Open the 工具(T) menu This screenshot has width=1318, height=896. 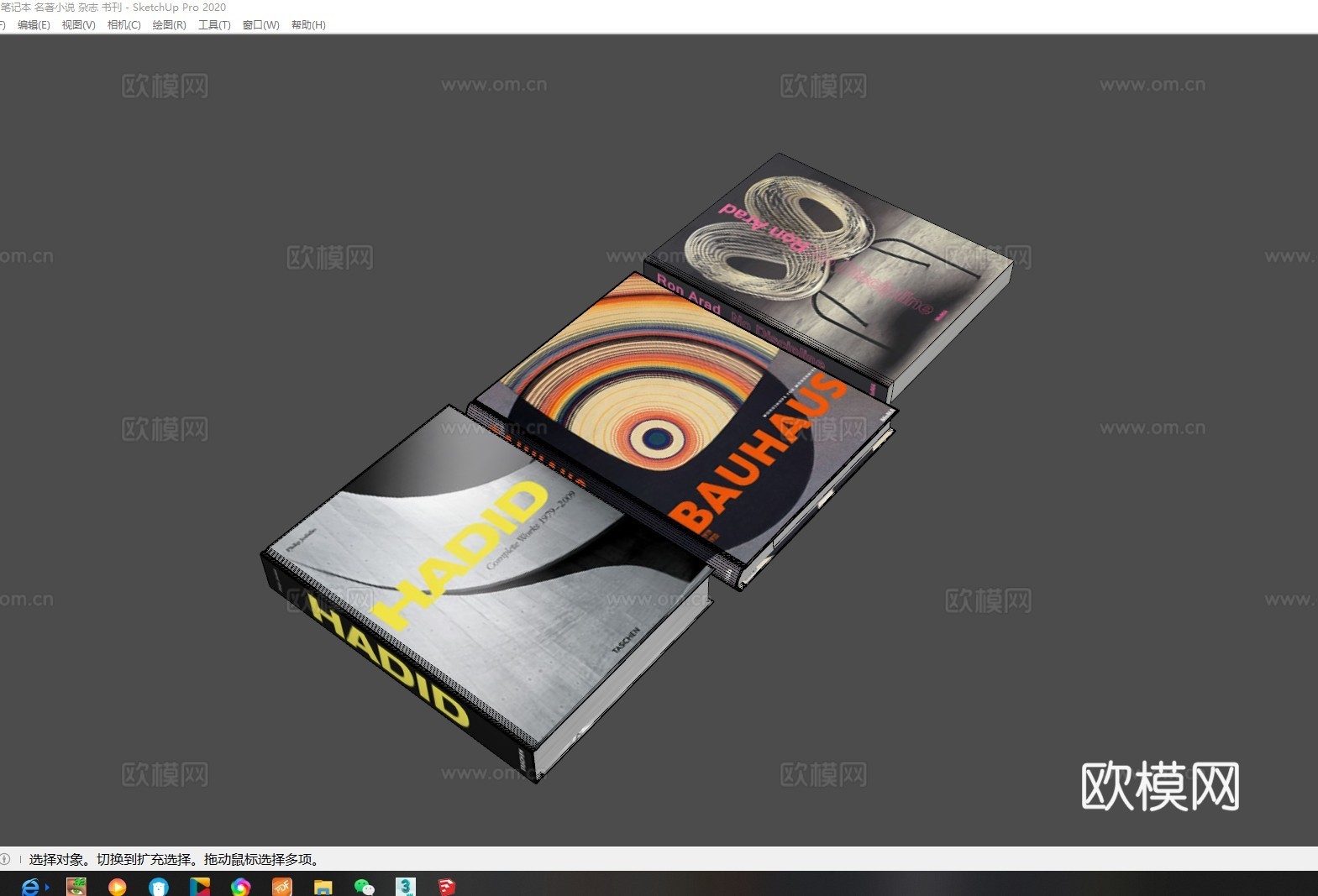click(x=214, y=25)
